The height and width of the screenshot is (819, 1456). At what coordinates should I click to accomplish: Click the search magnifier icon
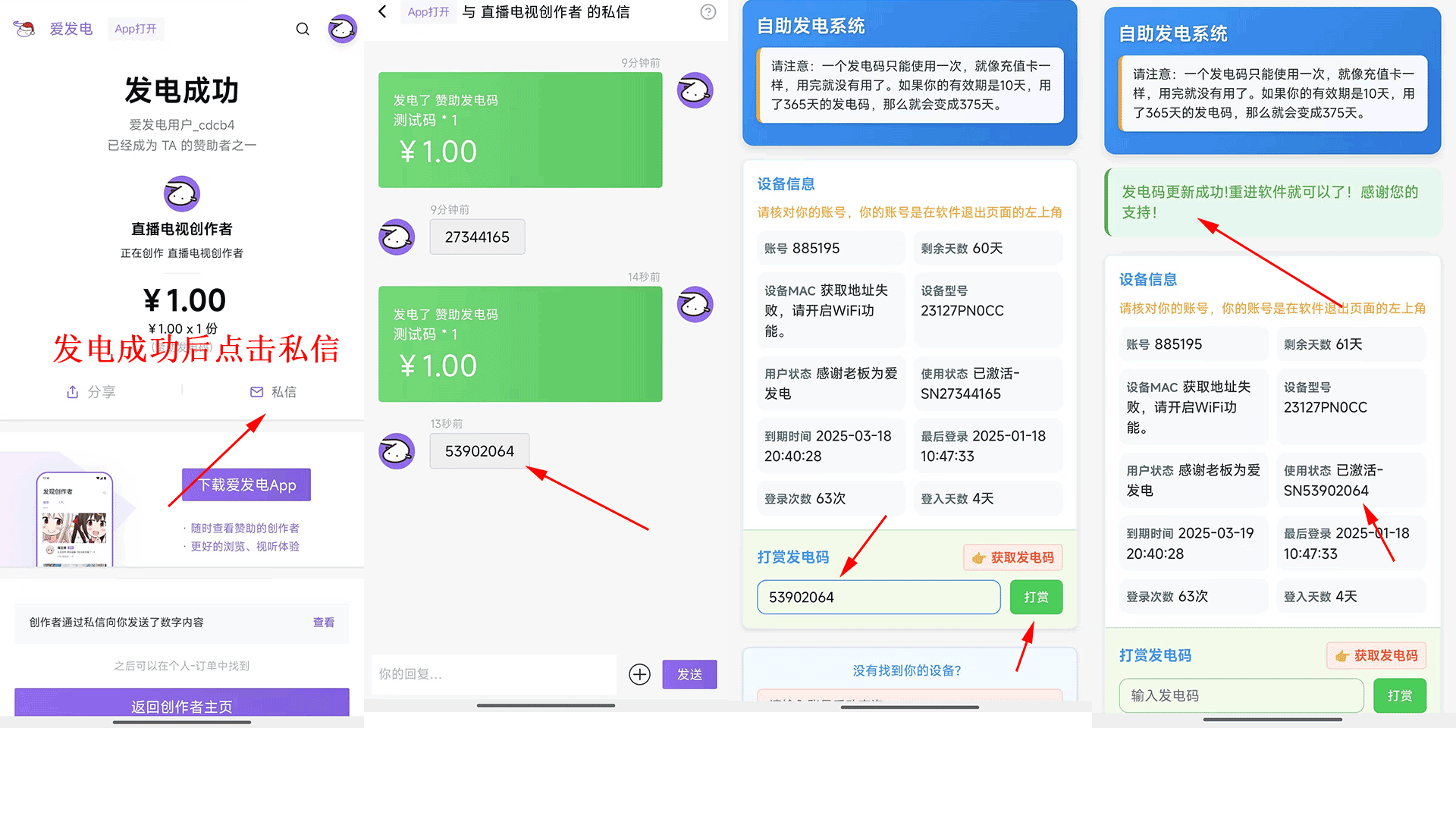point(303,29)
